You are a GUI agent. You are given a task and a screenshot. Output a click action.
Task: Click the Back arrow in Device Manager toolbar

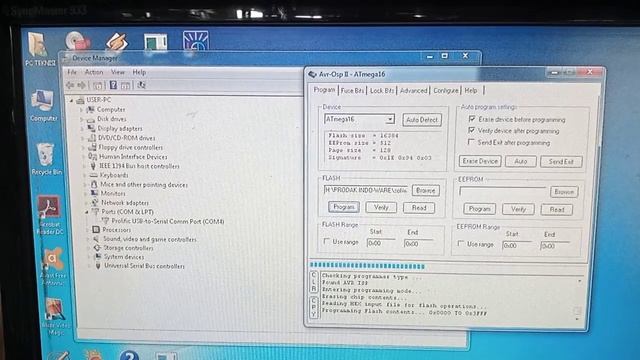(x=71, y=85)
